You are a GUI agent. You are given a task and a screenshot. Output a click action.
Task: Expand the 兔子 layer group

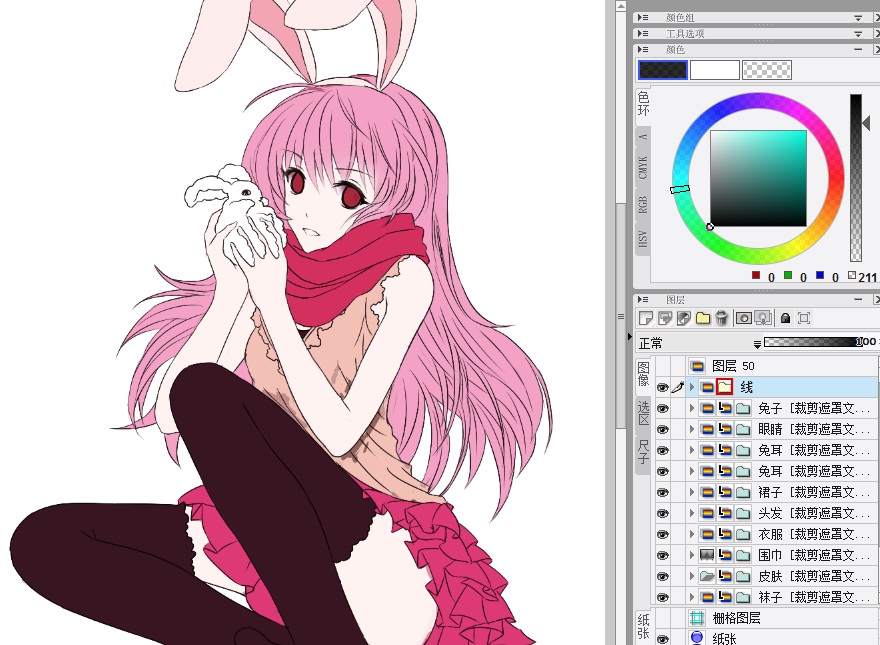point(692,408)
